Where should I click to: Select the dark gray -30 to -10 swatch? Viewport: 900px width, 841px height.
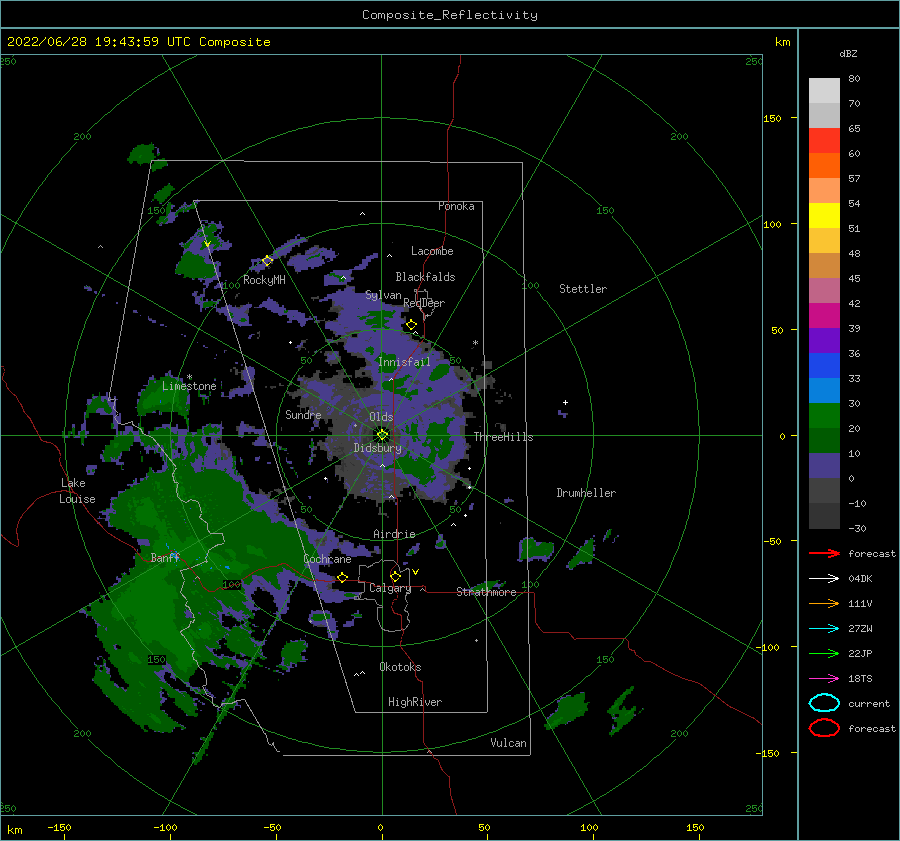point(824,516)
